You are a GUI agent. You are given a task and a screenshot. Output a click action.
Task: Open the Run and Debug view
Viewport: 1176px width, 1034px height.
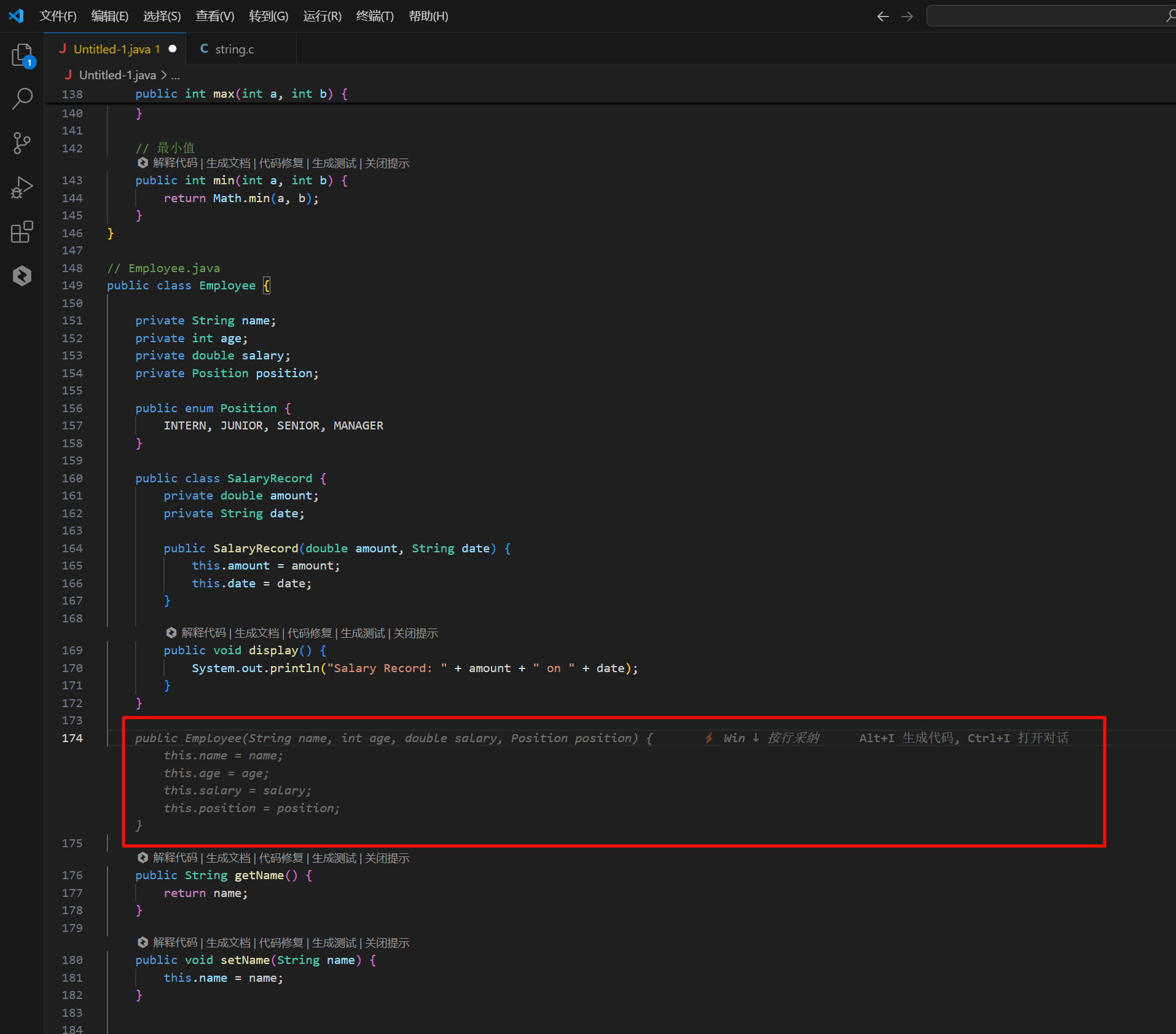22,187
